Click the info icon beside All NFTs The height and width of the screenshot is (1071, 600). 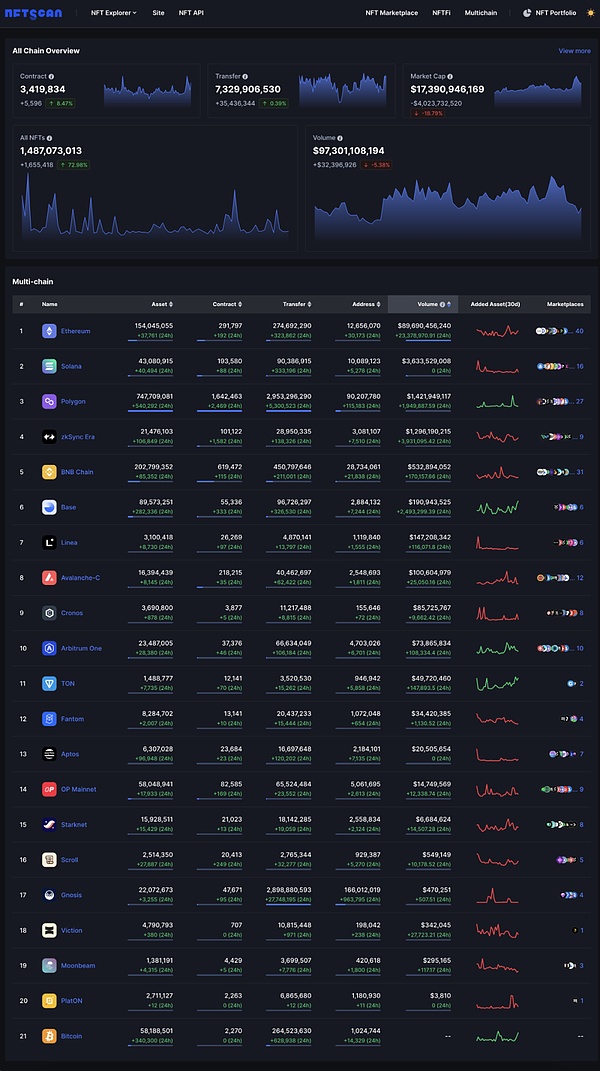pyautogui.click(x=48, y=138)
